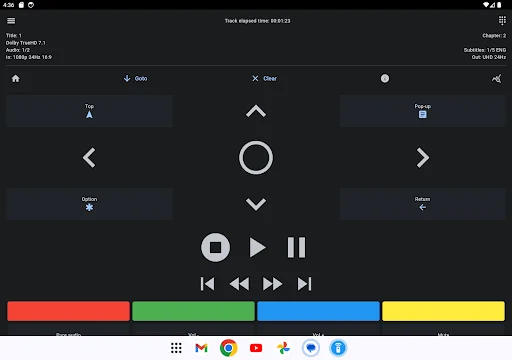
Task: Click the 'Out: UHD 24Hz' text
Action: pyautogui.click(x=489, y=57)
